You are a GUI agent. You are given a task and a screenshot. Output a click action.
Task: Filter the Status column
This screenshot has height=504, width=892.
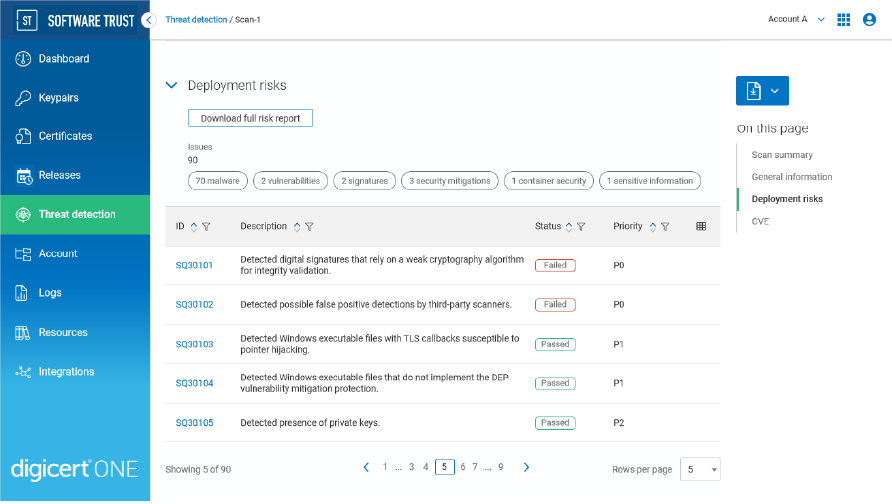click(x=581, y=226)
